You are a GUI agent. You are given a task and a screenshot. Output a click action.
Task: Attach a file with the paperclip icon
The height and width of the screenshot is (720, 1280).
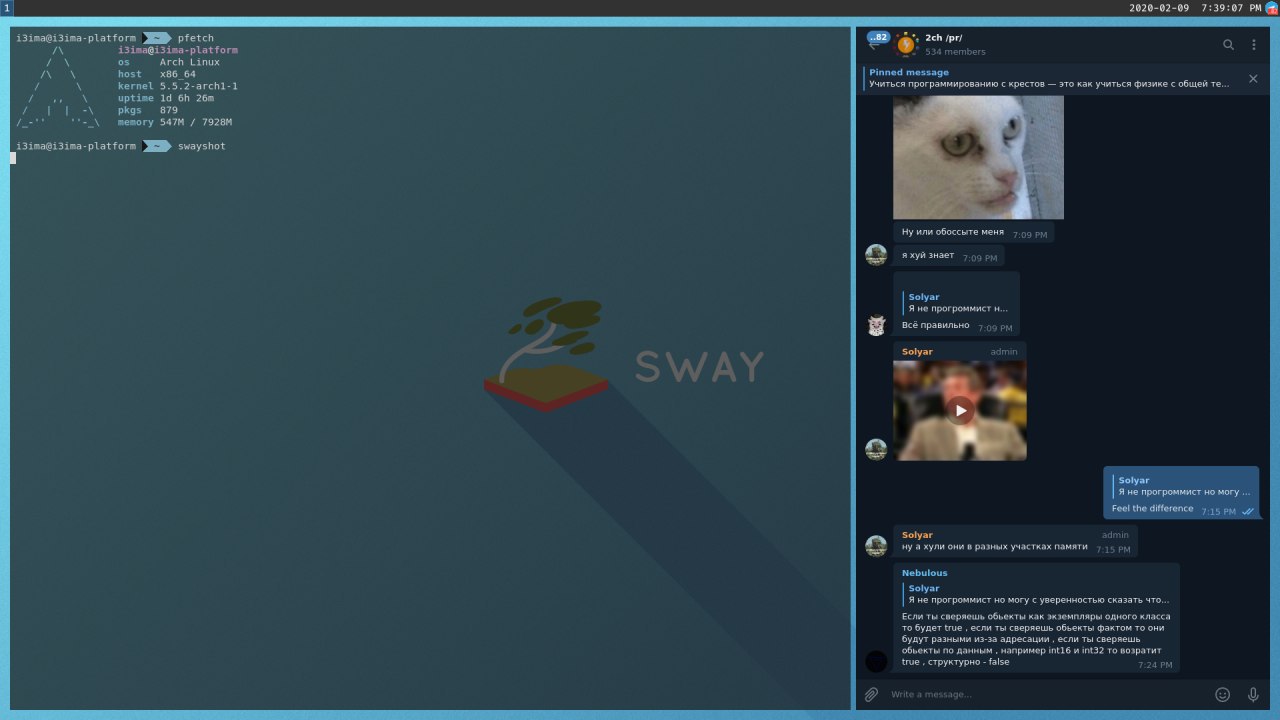[x=871, y=694]
